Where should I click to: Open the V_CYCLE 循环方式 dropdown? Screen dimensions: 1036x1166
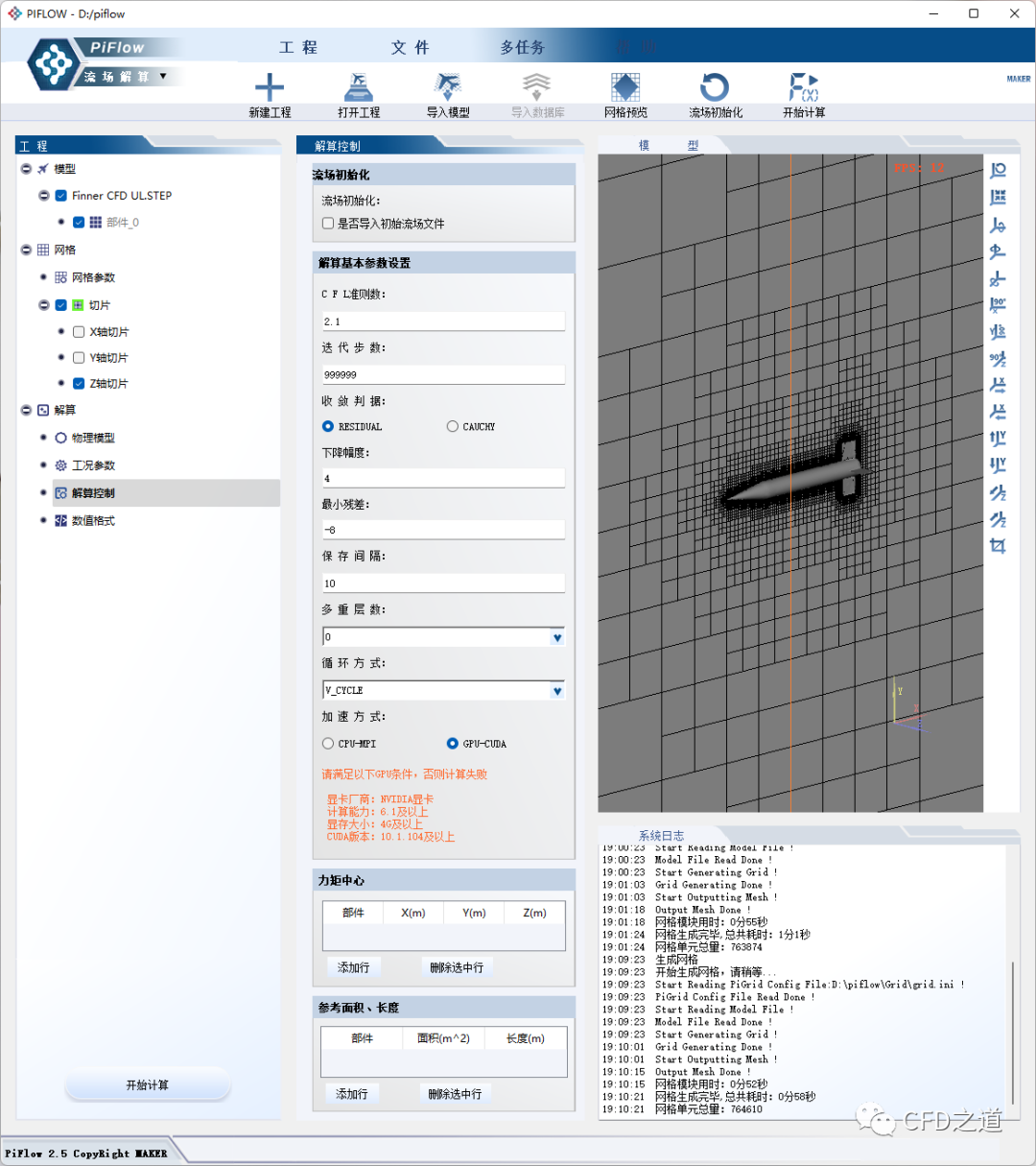pyautogui.click(x=556, y=691)
